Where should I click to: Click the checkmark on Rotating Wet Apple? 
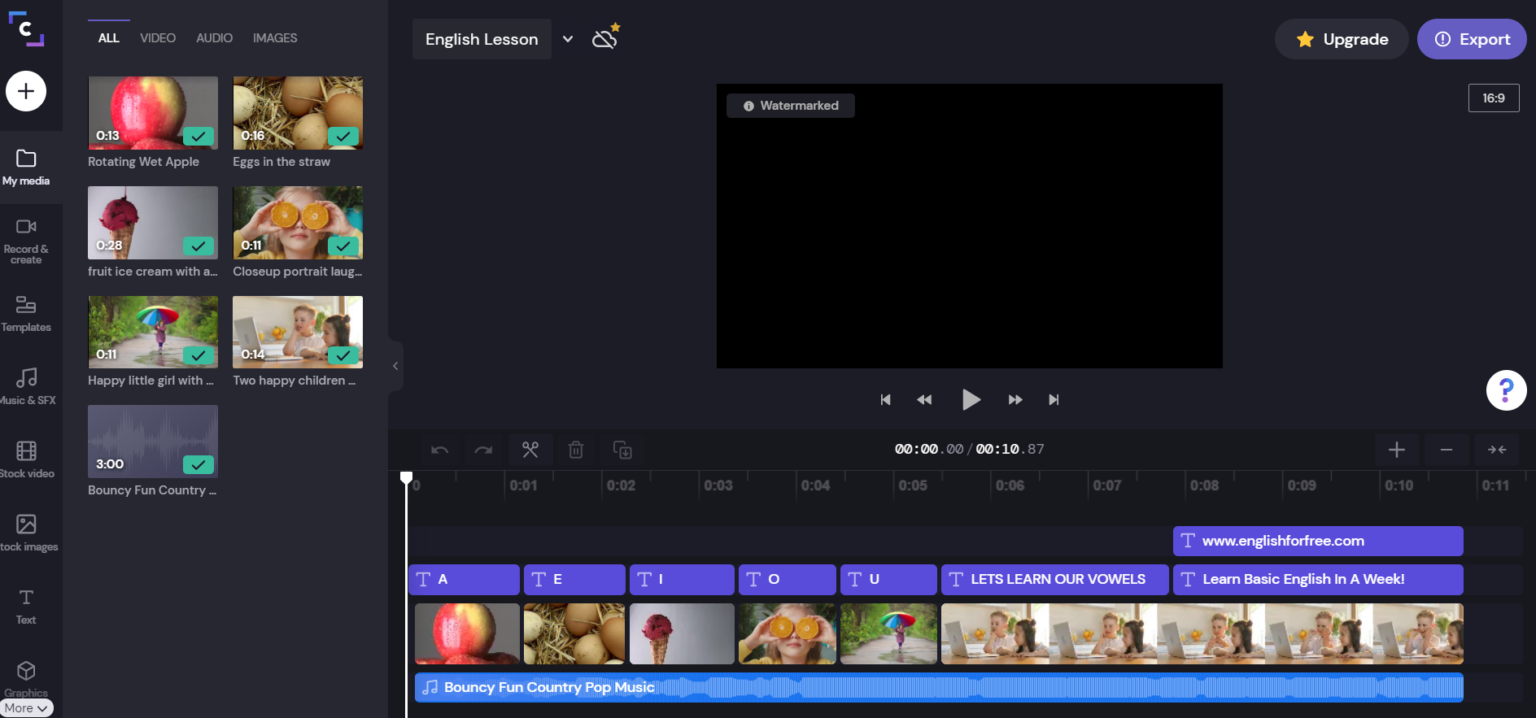point(198,136)
